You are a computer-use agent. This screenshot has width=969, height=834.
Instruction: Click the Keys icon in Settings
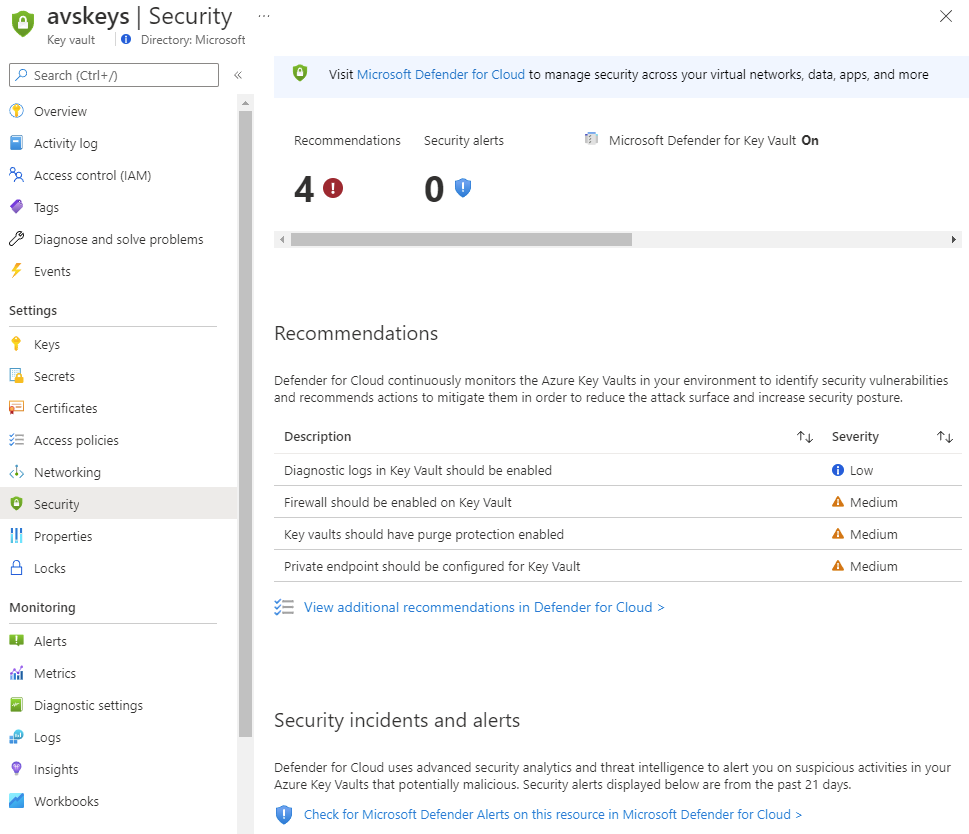(16, 344)
